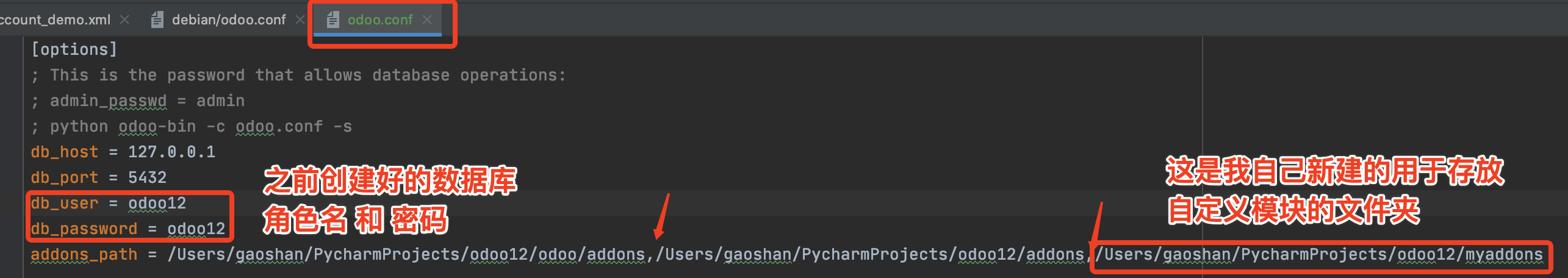Image resolution: width=1568 pixels, height=278 pixels.
Task: Click the db_host key
Action: (x=65, y=152)
